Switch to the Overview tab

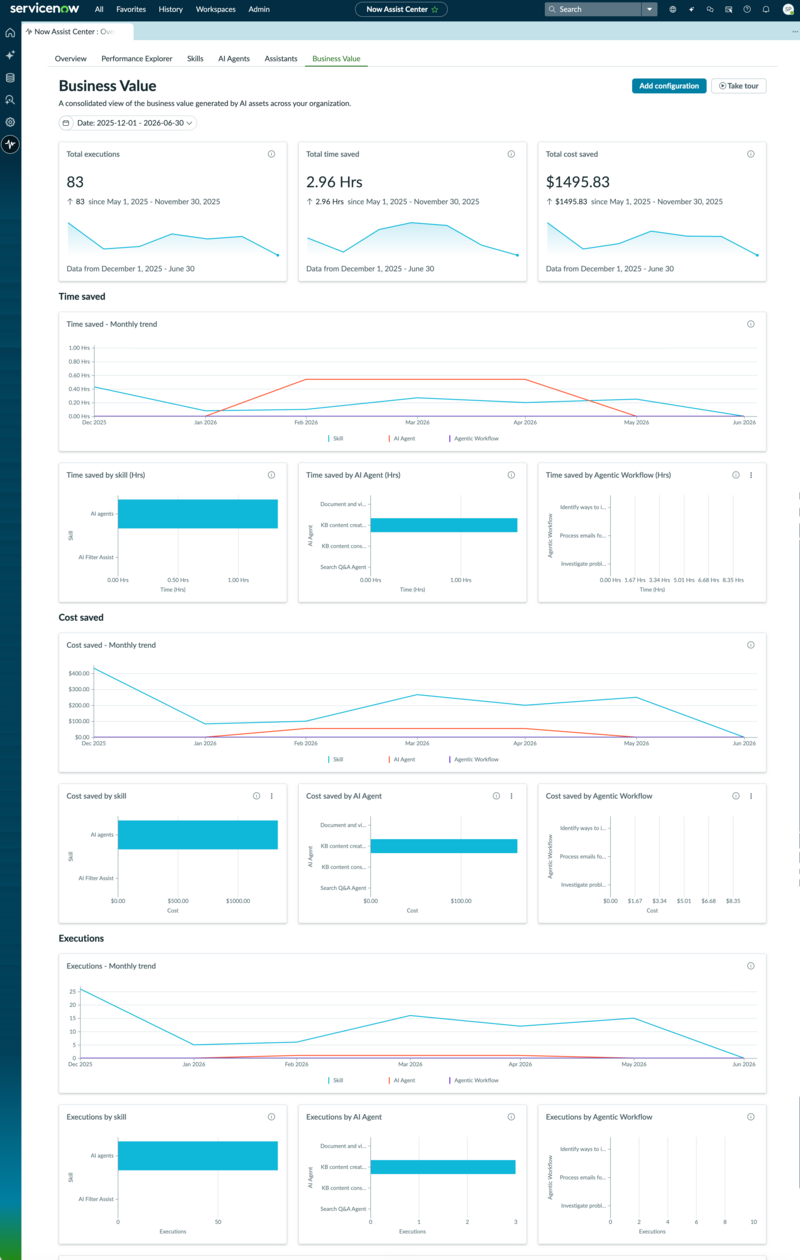click(70, 59)
